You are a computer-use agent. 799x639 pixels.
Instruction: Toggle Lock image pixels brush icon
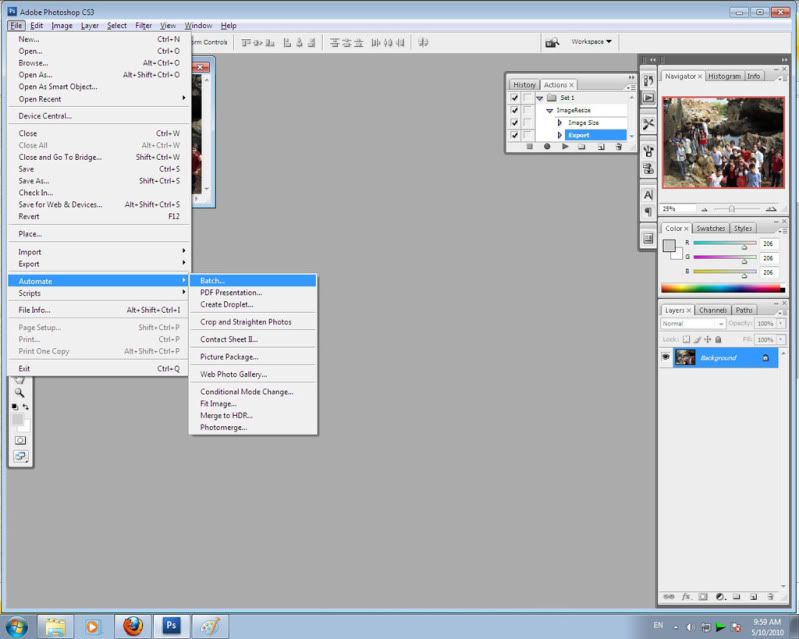click(x=697, y=339)
